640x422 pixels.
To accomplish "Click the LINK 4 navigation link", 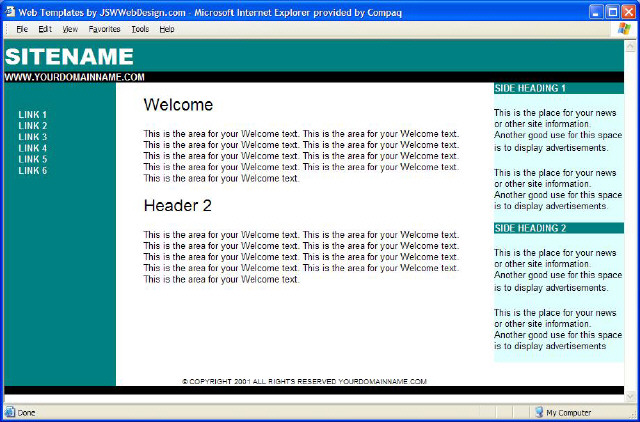I will (33, 148).
